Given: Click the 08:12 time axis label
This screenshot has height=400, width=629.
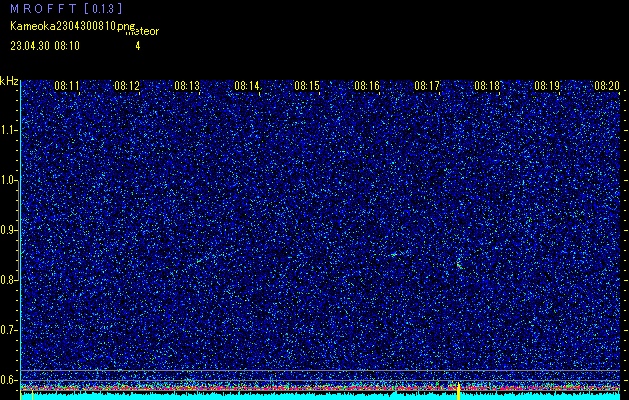Looking at the screenshot, I should tap(127, 86).
